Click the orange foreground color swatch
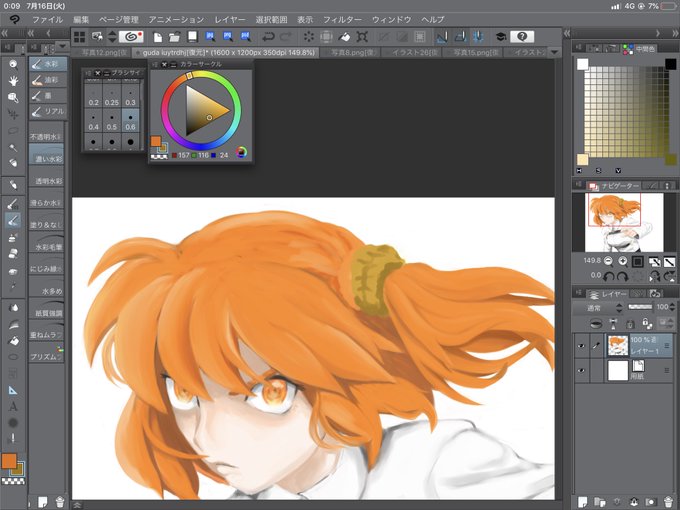Image resolution: width=680 pixels, height=510 pixels. point(9,461)
